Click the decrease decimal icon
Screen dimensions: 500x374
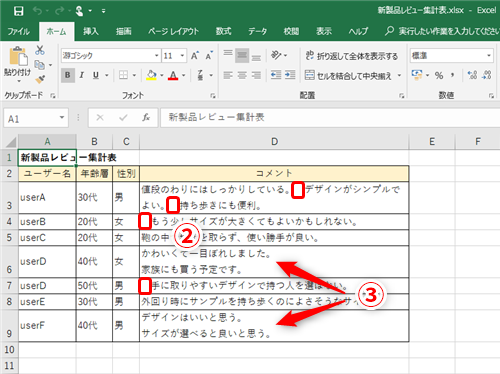point(487,75)
